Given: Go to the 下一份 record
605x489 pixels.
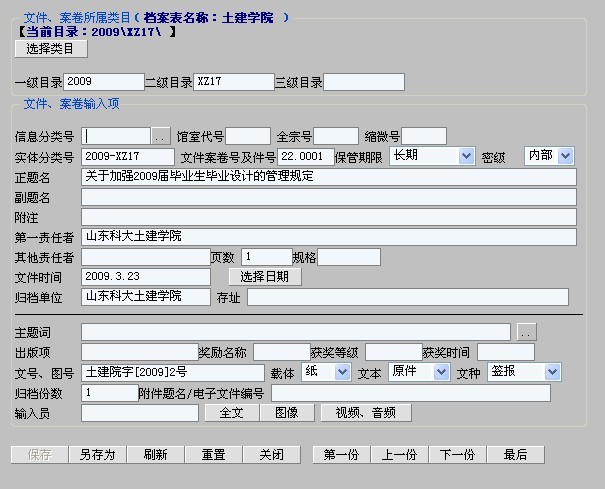Looking at the screenshot, I should pyautogui.click(x=458, y=455).
